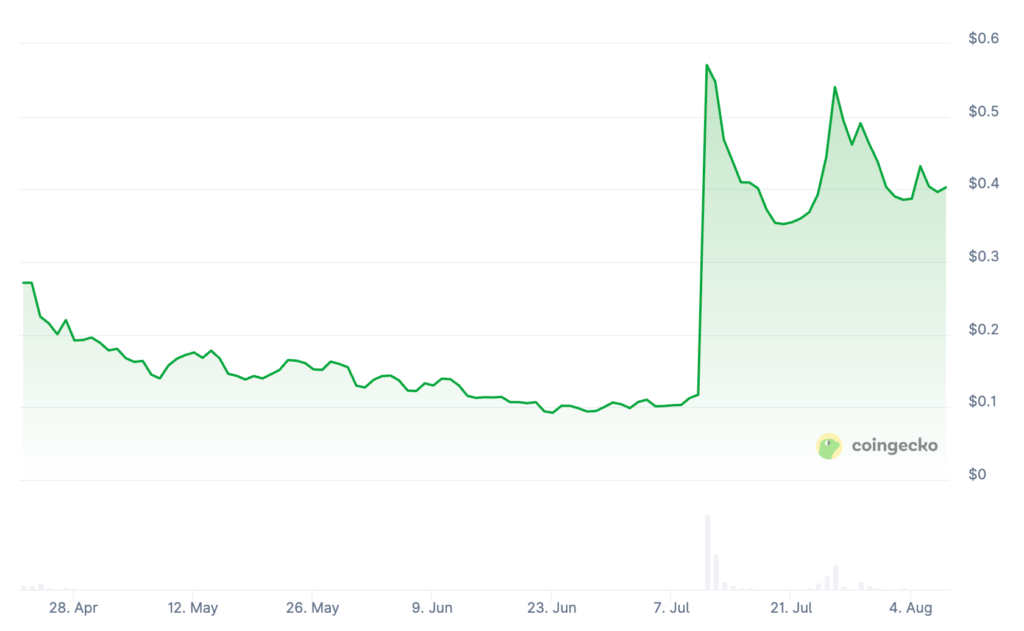This screenshot has width=1024, height=631.
Task: Select the 12. May date label
Action: coord(193,608)
